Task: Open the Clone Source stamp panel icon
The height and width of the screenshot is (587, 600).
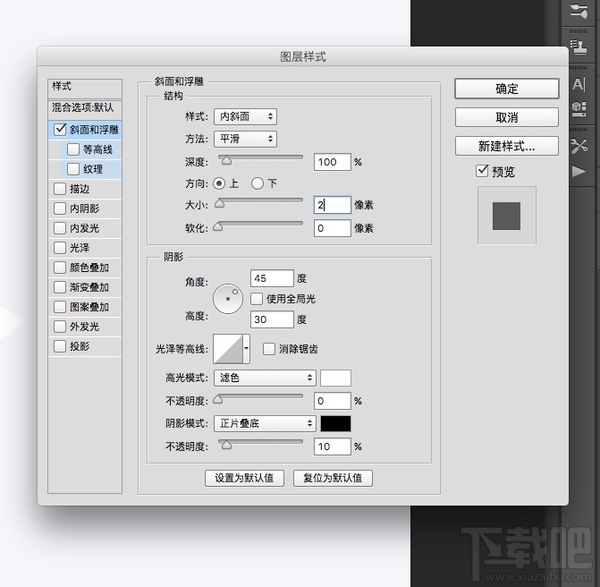Action: 579,47
